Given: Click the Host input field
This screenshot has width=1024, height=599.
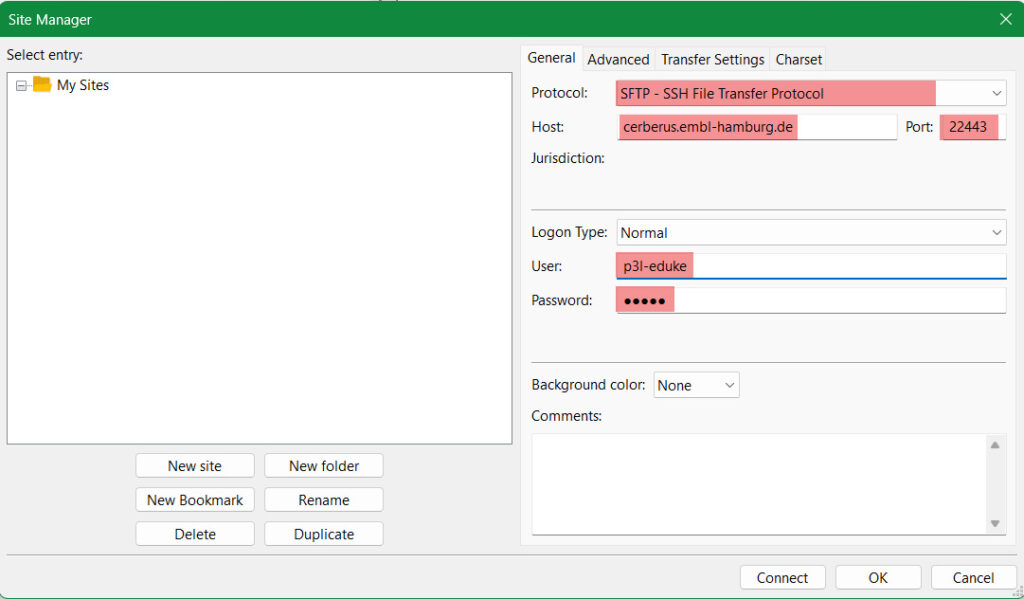Looking at the screenshot, I should coord(756,127).
